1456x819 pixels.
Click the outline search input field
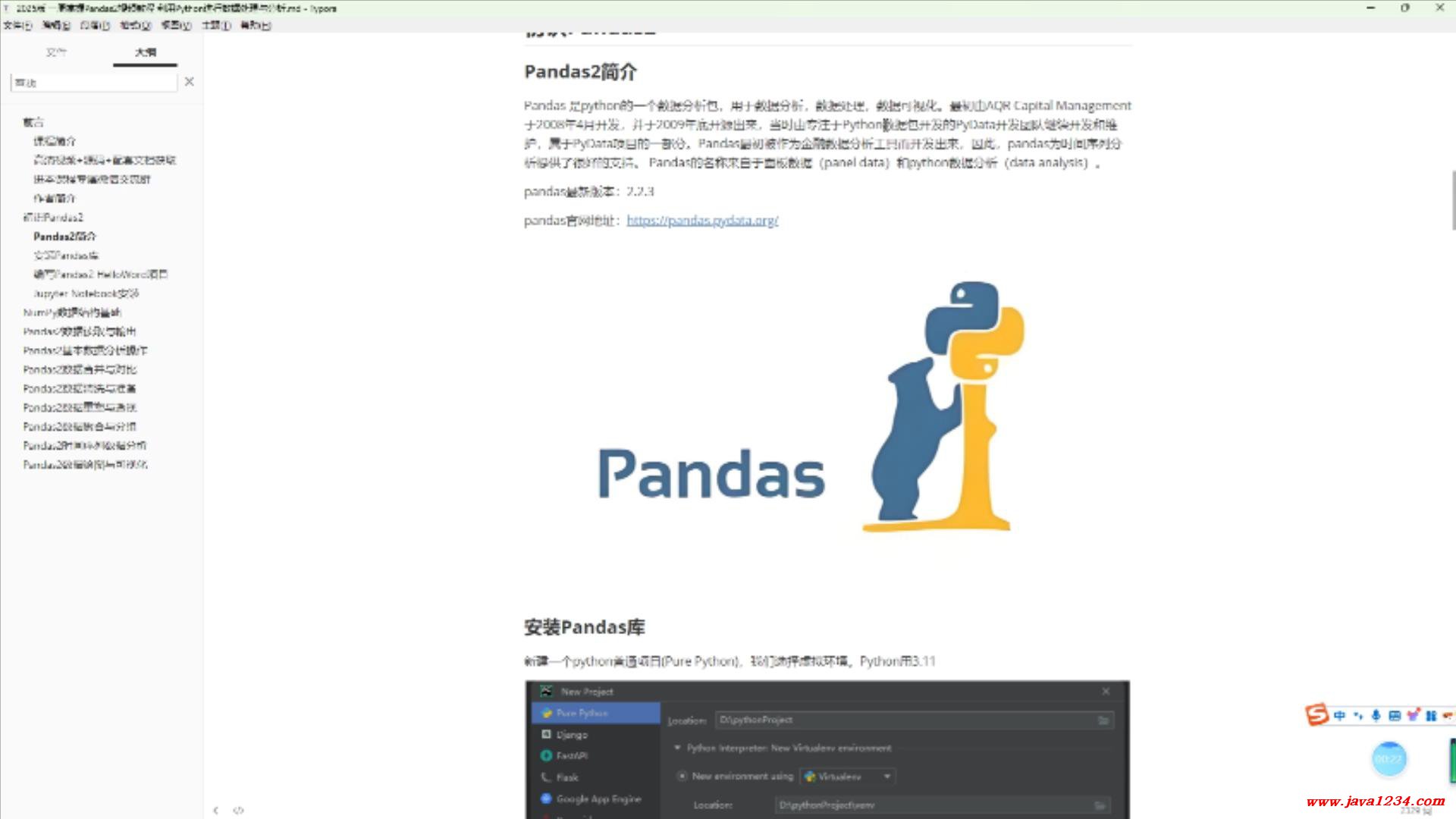[x=94, y=82]
